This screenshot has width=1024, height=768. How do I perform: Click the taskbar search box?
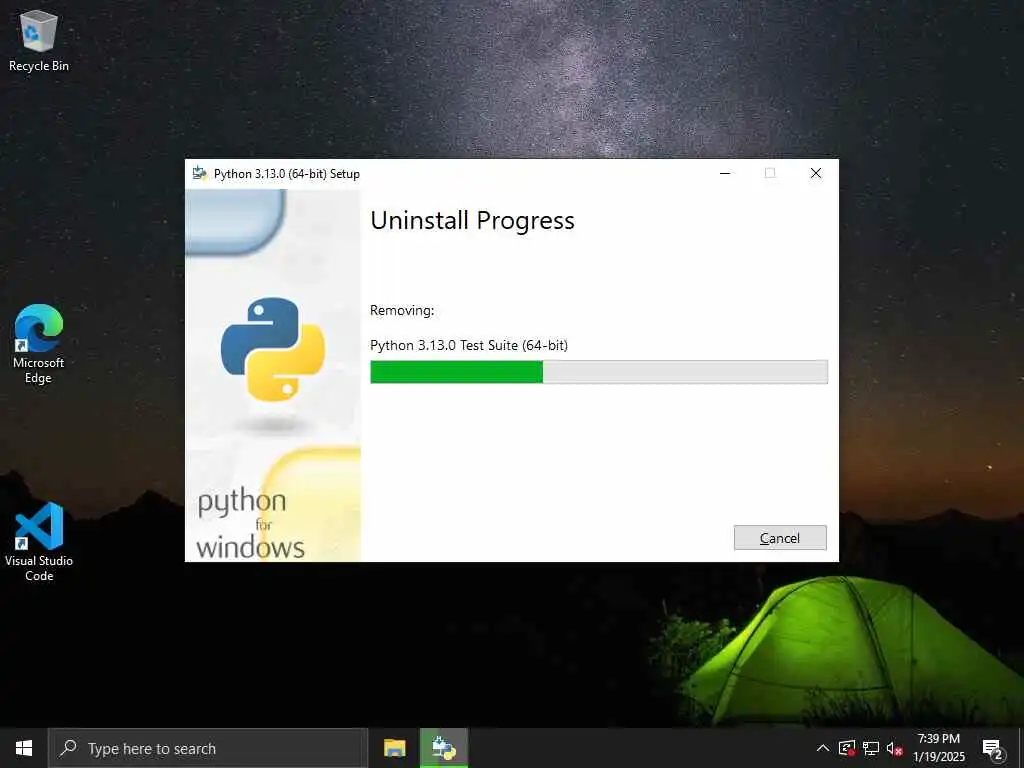[208, 748]
